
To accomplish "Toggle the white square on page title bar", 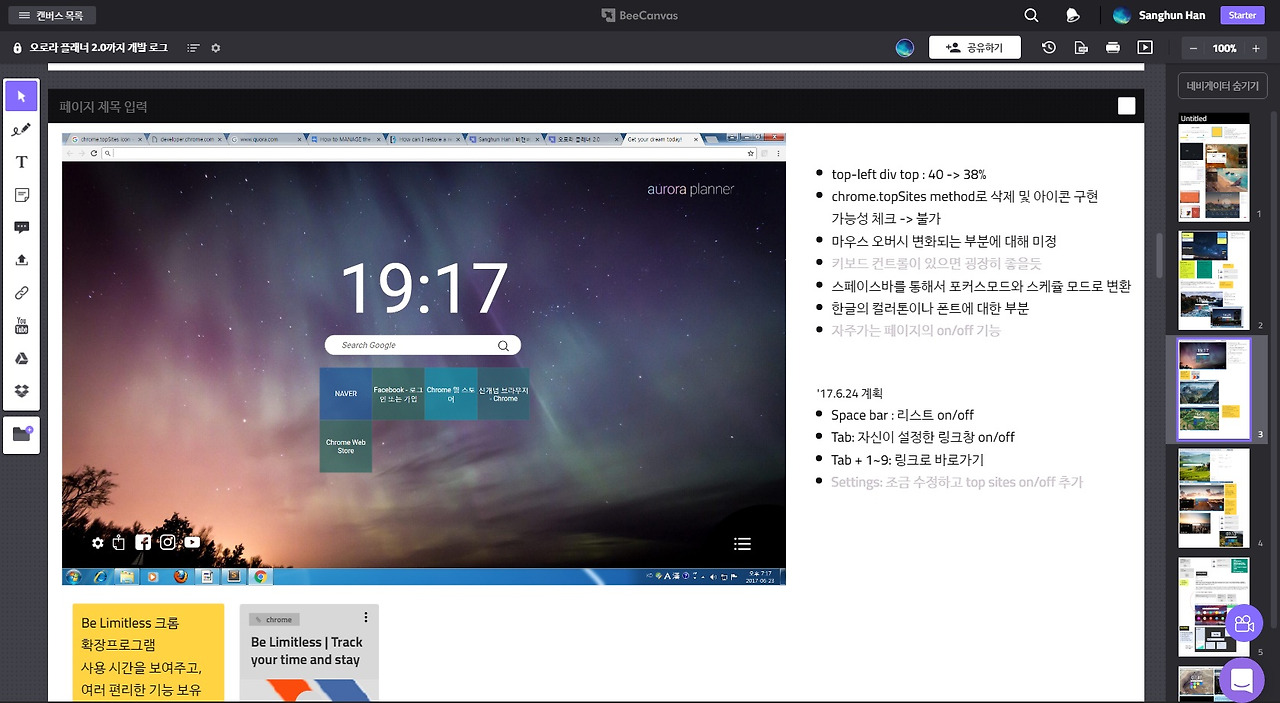I will [x=1126, y=106].
